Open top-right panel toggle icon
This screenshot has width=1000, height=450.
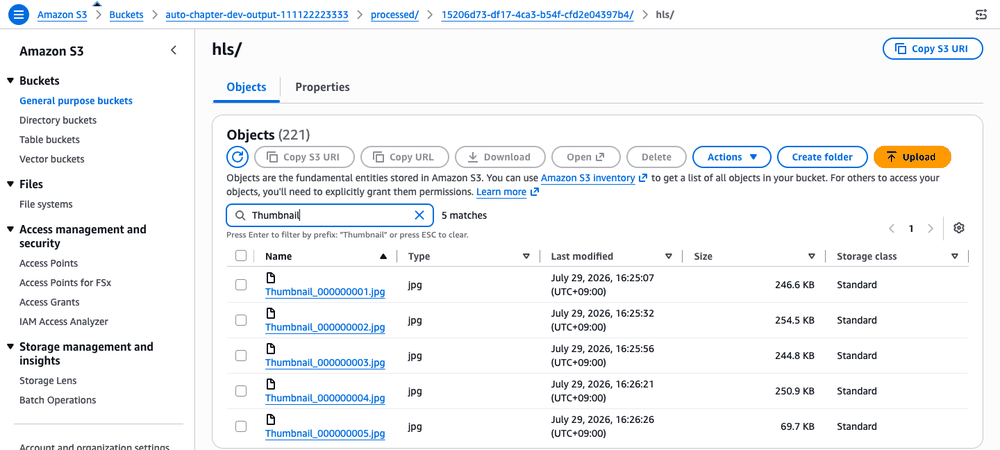982,15
